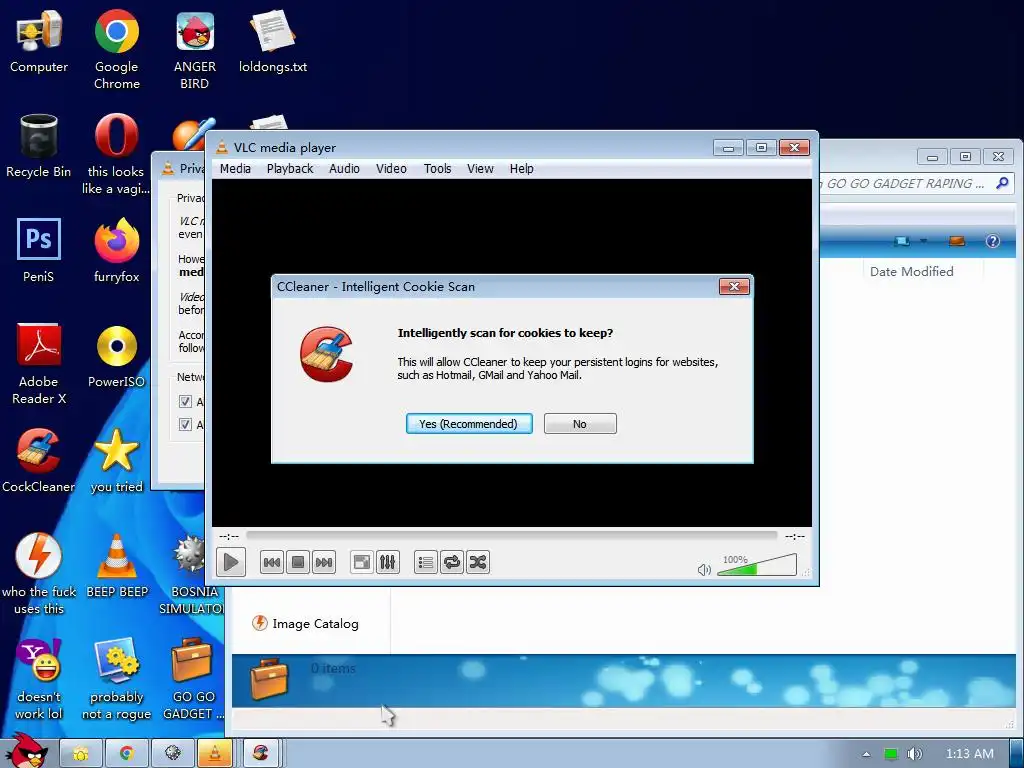Stop playback in VLC

click(298, 562)
